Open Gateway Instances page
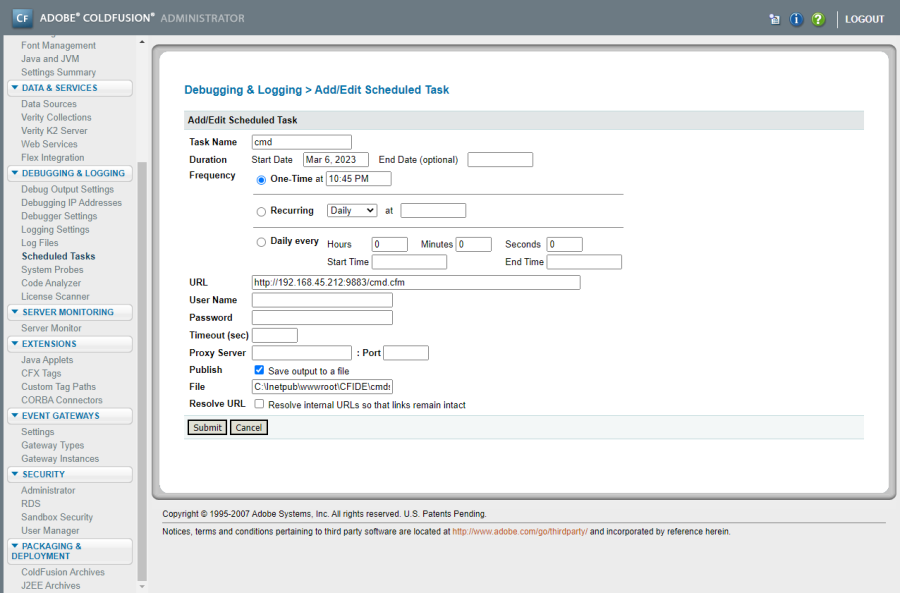 click(x=60, y=459)
